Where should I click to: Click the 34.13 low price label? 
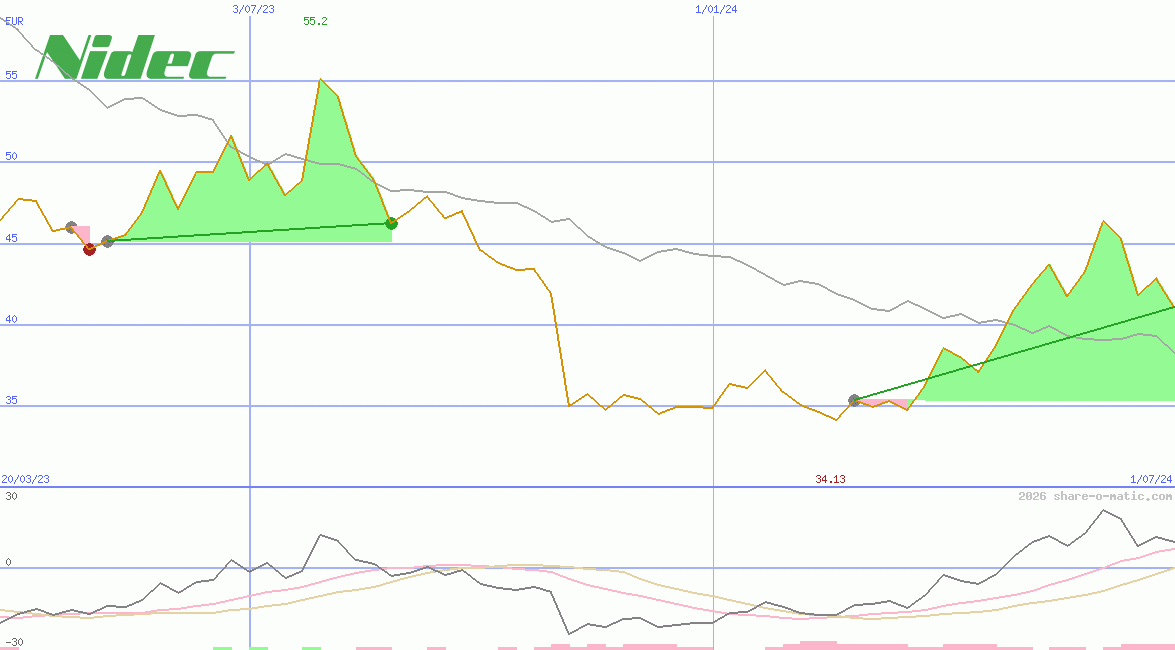pyautogui.click(x=830, y=479)
